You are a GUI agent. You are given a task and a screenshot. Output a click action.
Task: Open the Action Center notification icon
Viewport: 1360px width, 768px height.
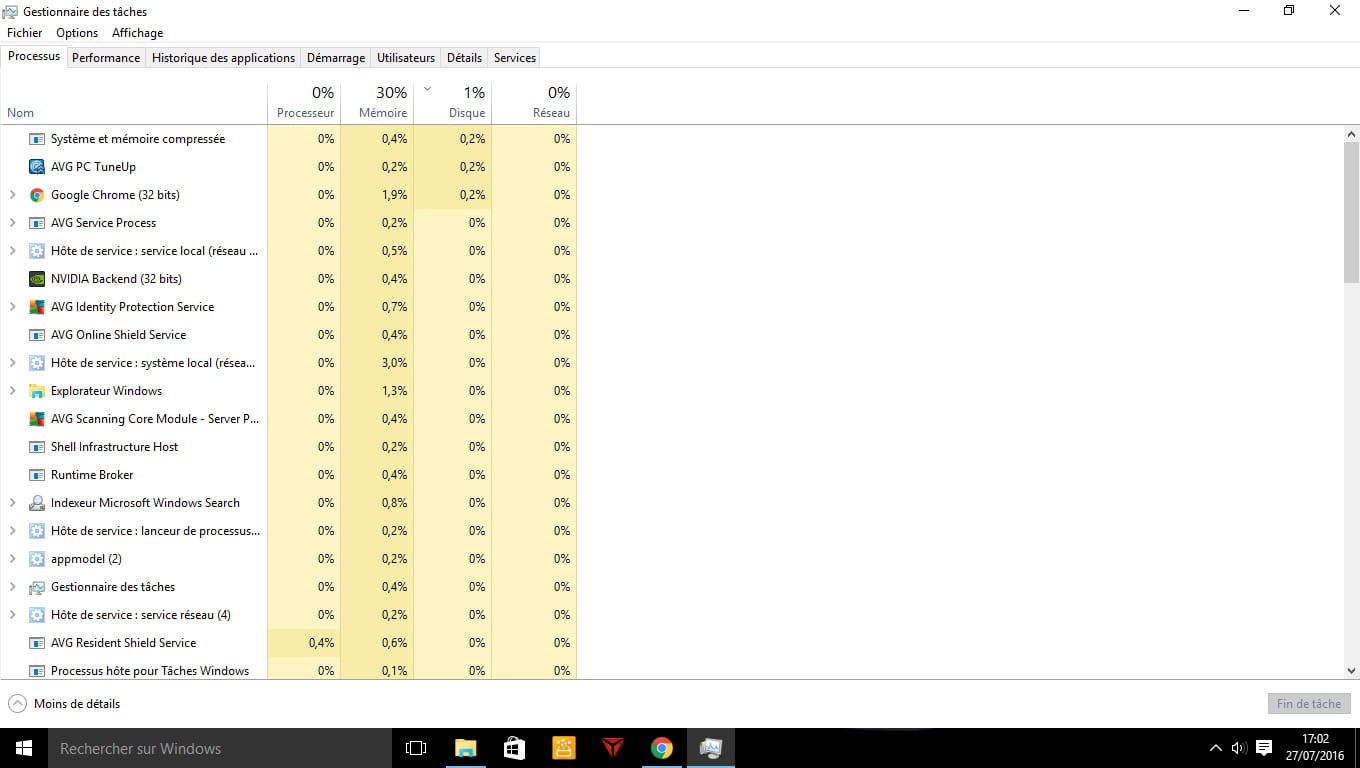(1263, 748)
